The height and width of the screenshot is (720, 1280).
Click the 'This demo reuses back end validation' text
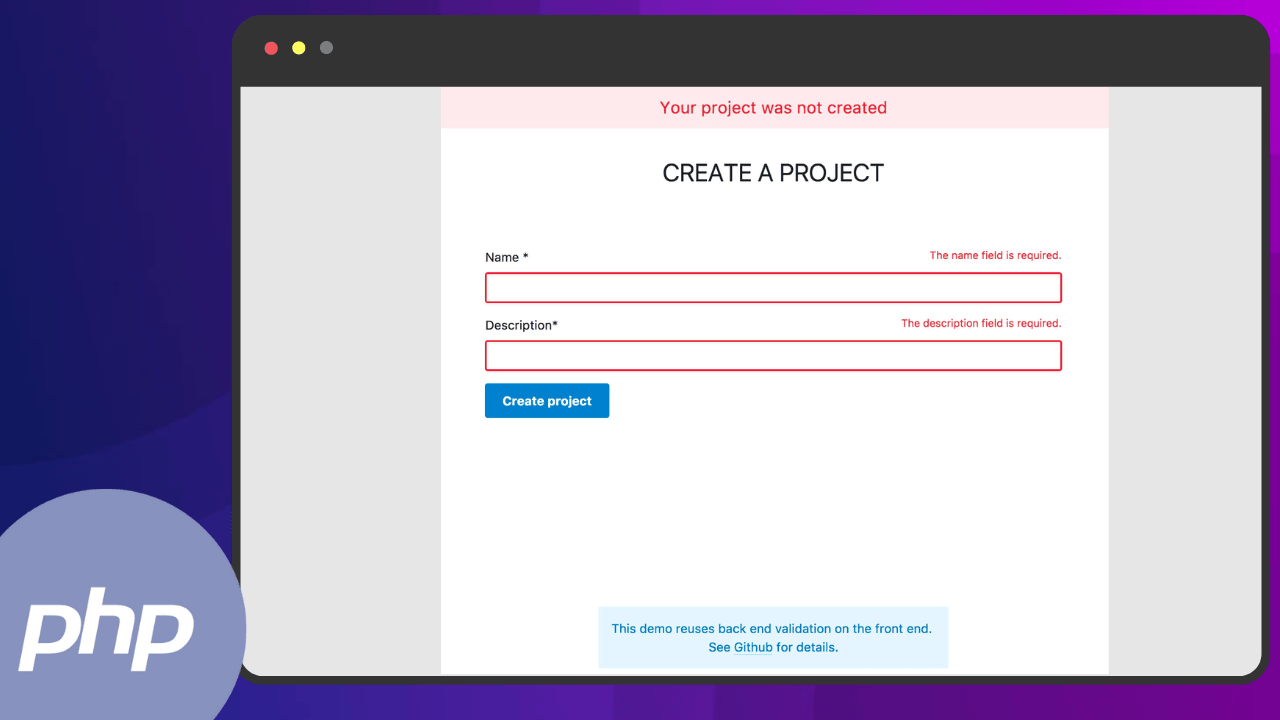tap(771, 629)
